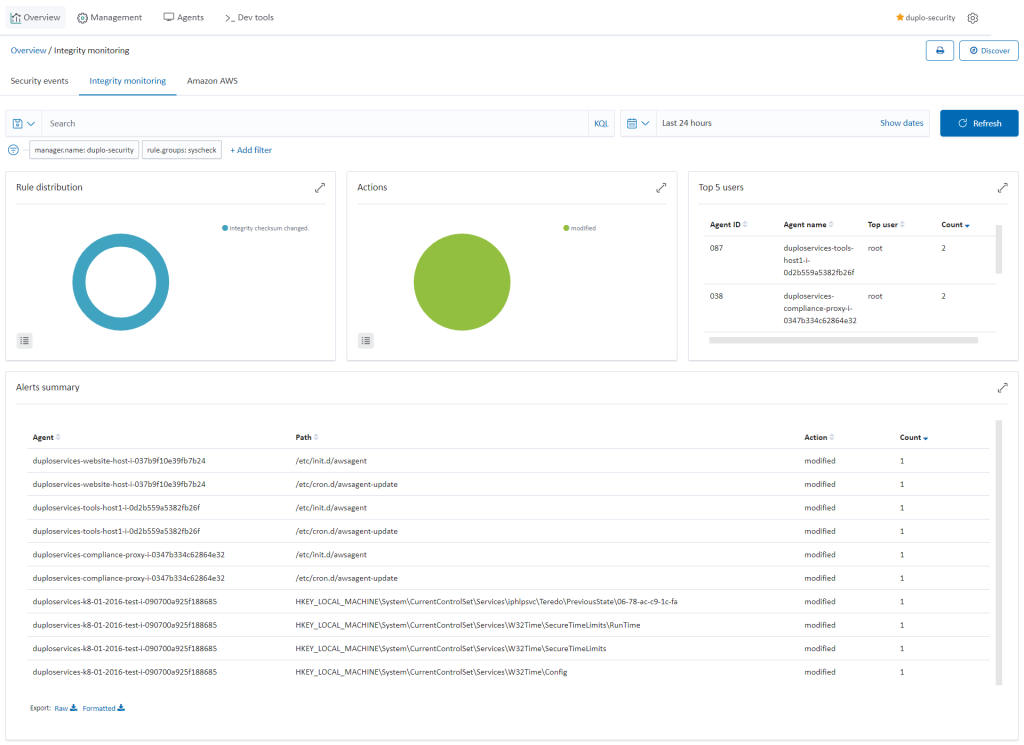Click the Refresh button
This screenshot has height=745, width=1024.
979,123
